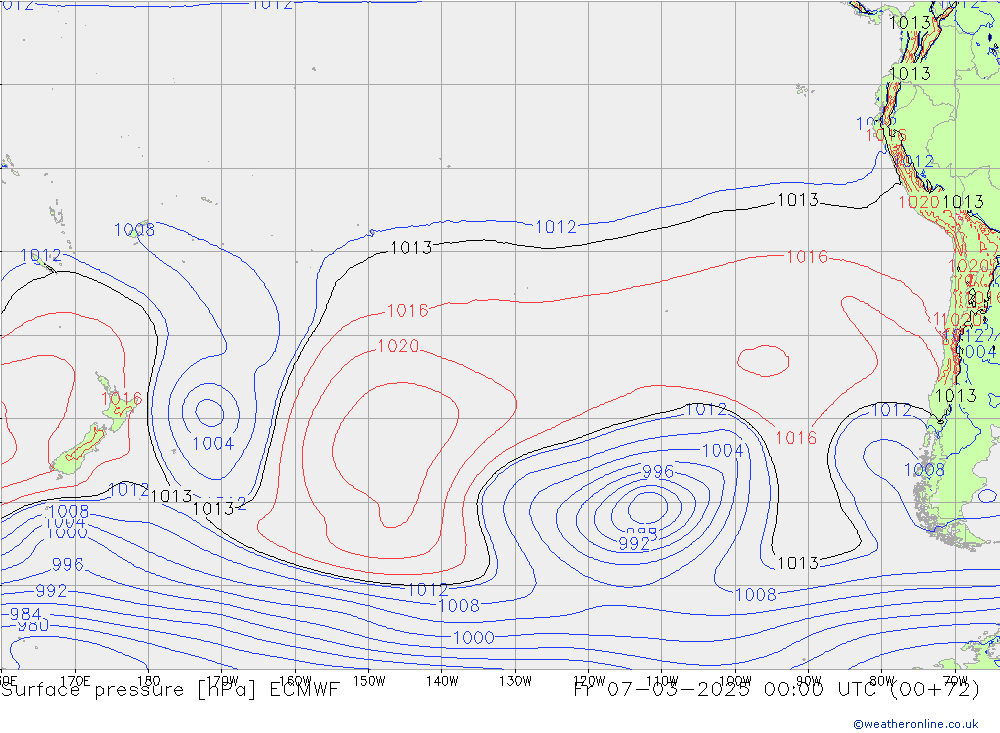The image size is (1000, 733).
Task: Click the 984 isobar label at lower left
Action: 26,614
